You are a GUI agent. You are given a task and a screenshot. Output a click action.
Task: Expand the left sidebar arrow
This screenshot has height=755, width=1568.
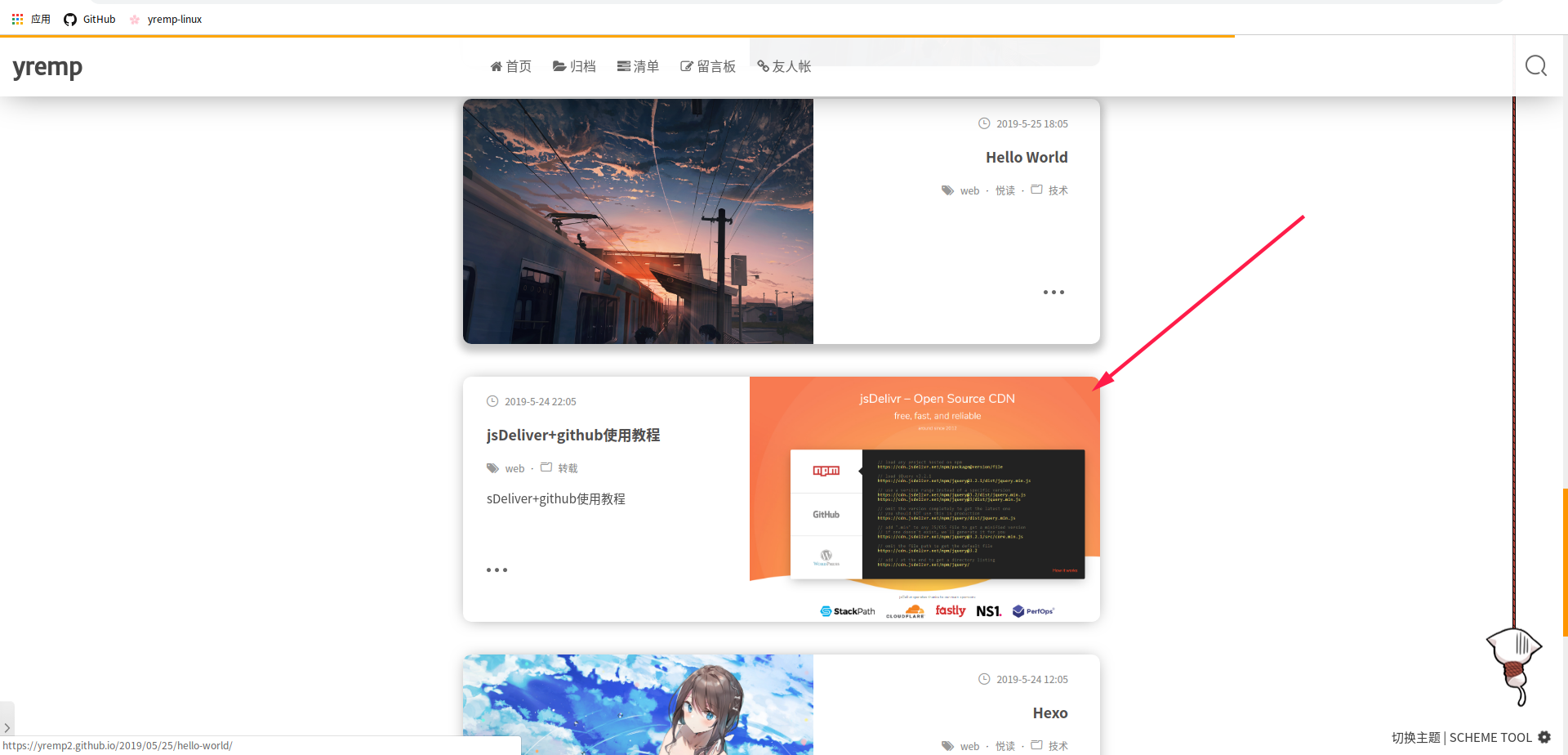tap(7, 727)
